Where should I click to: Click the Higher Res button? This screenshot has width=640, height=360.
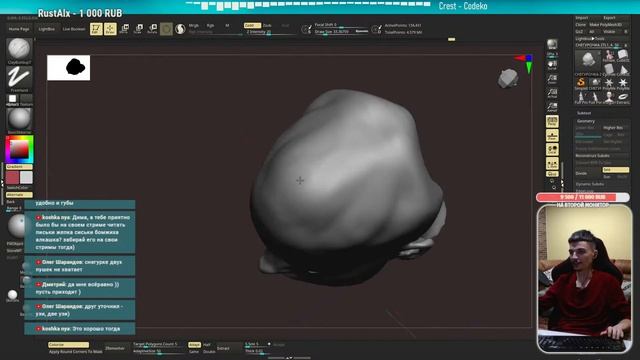pos(613,128)
